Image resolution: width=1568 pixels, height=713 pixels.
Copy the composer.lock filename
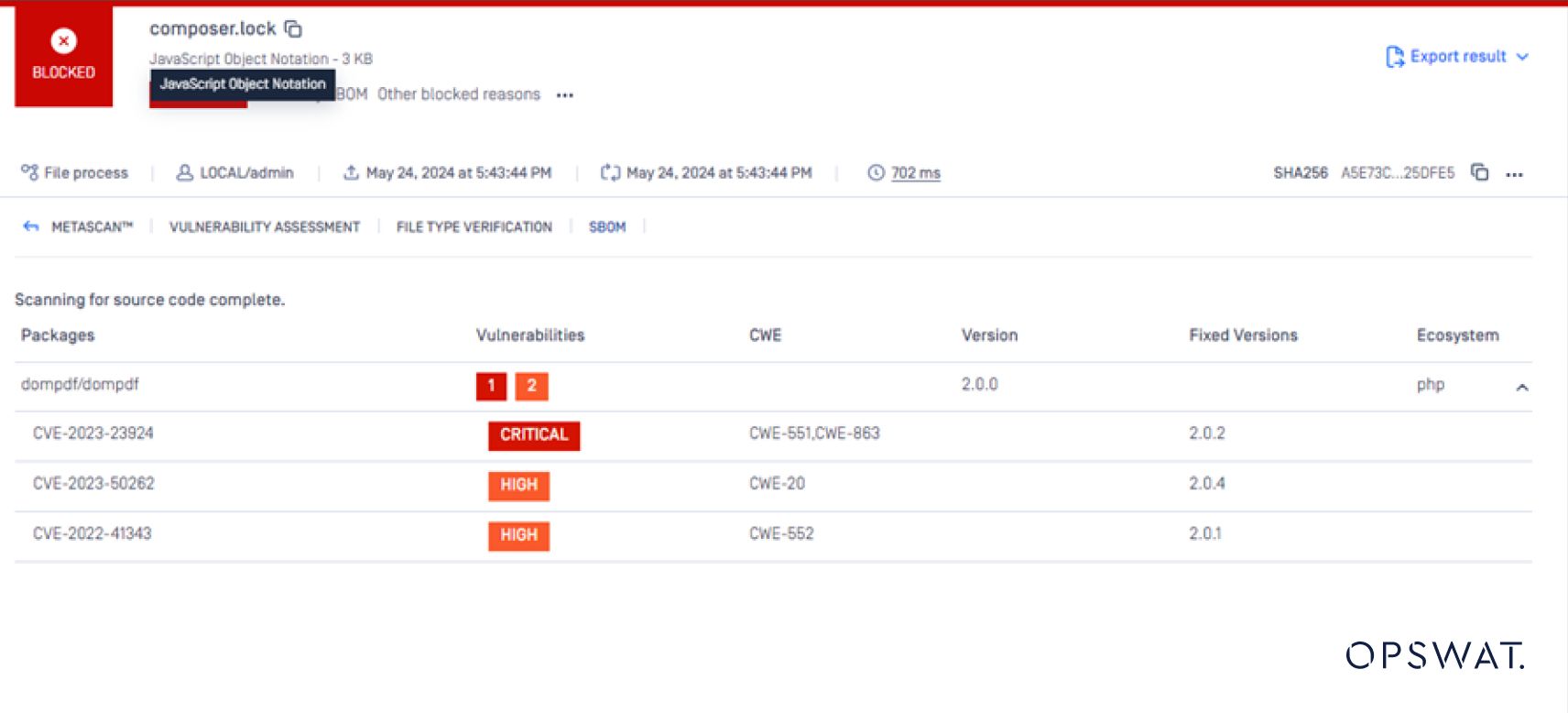coord(293,29)
